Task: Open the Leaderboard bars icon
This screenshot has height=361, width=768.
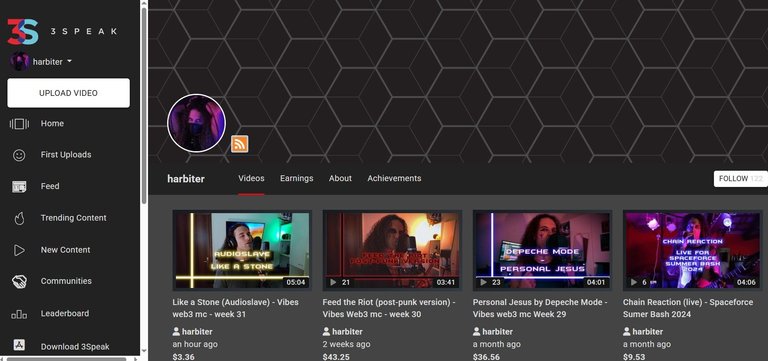Action: coord(19,314)
